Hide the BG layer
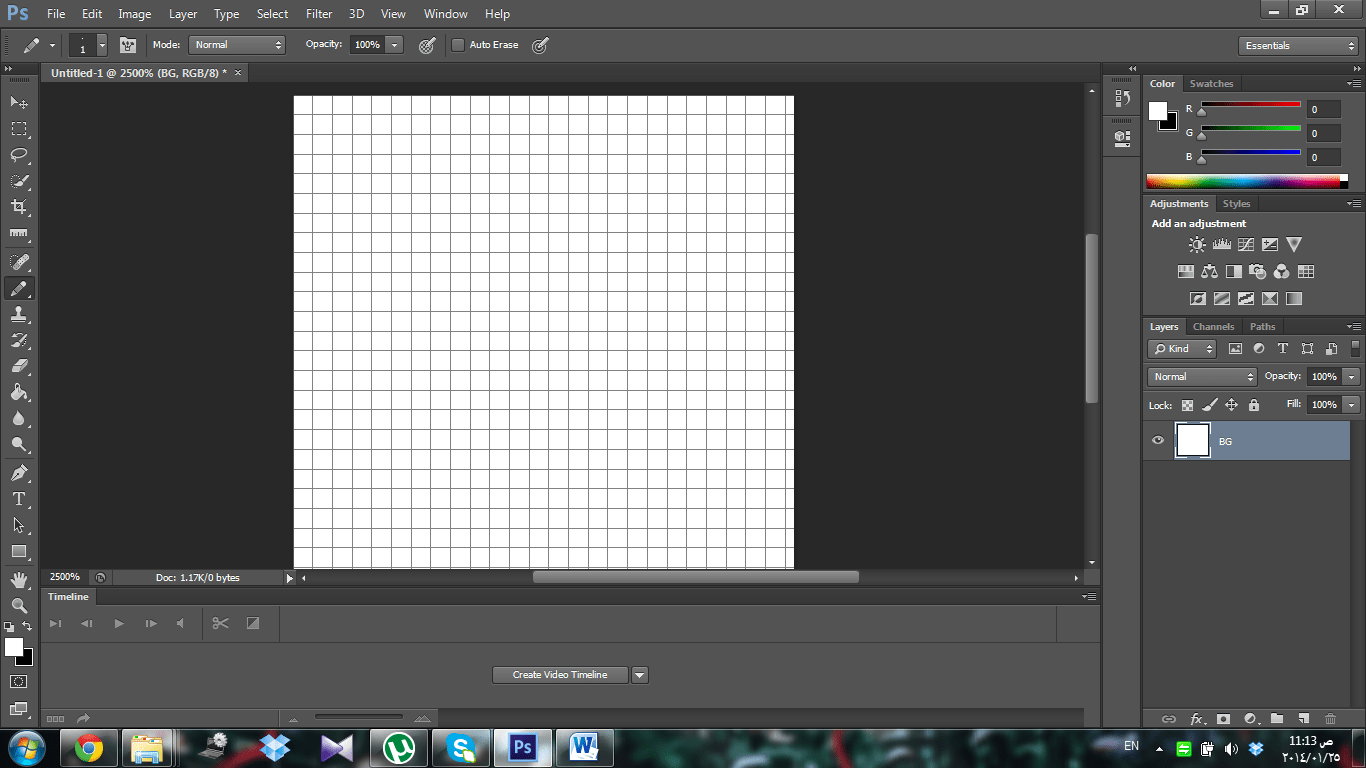The image size is (1366, 768). click(x=1157, y=440)
